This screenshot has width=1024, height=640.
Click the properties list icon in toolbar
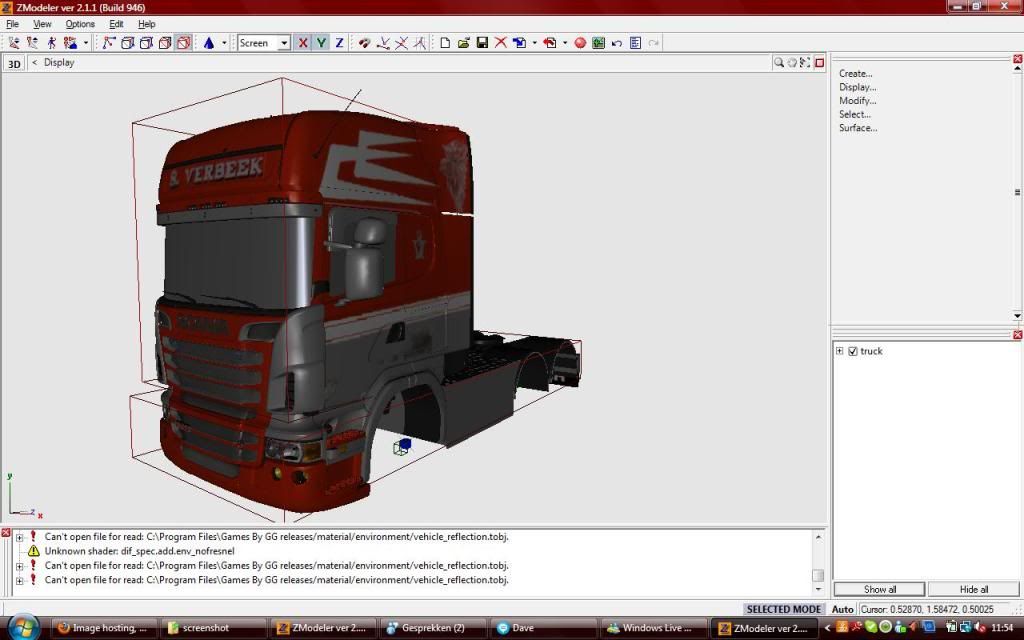click(635, 43)
